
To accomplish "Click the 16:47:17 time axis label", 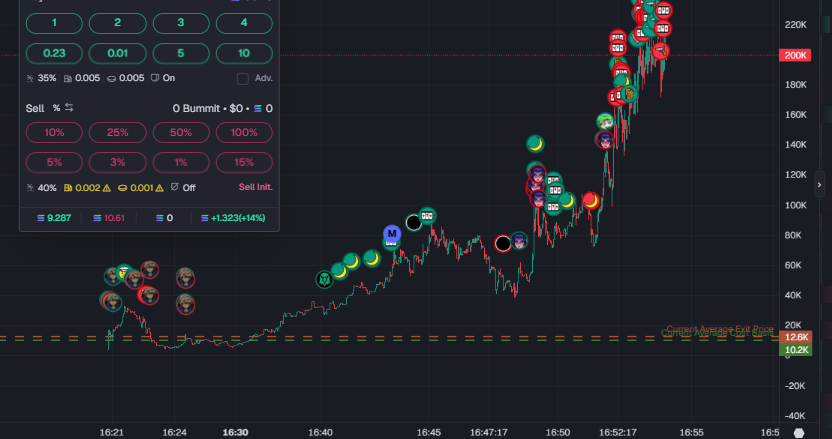I will coord(489,433).
